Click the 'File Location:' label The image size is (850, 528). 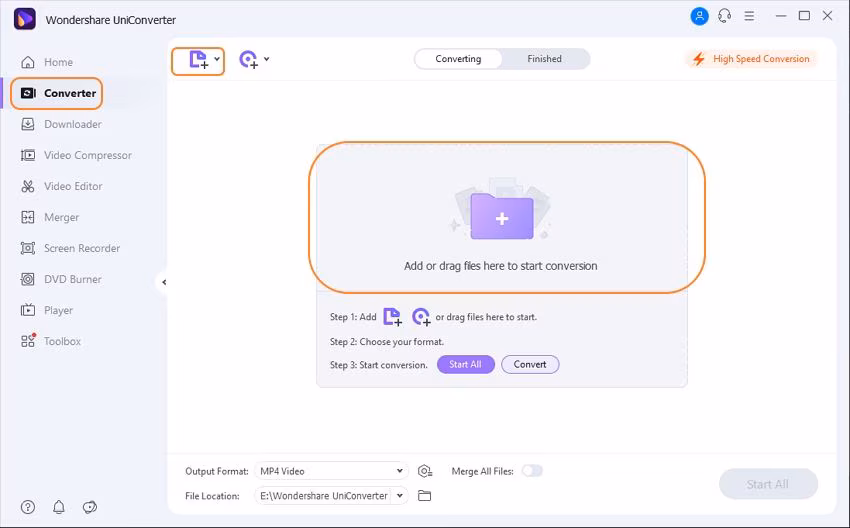[x=212, y=496]
